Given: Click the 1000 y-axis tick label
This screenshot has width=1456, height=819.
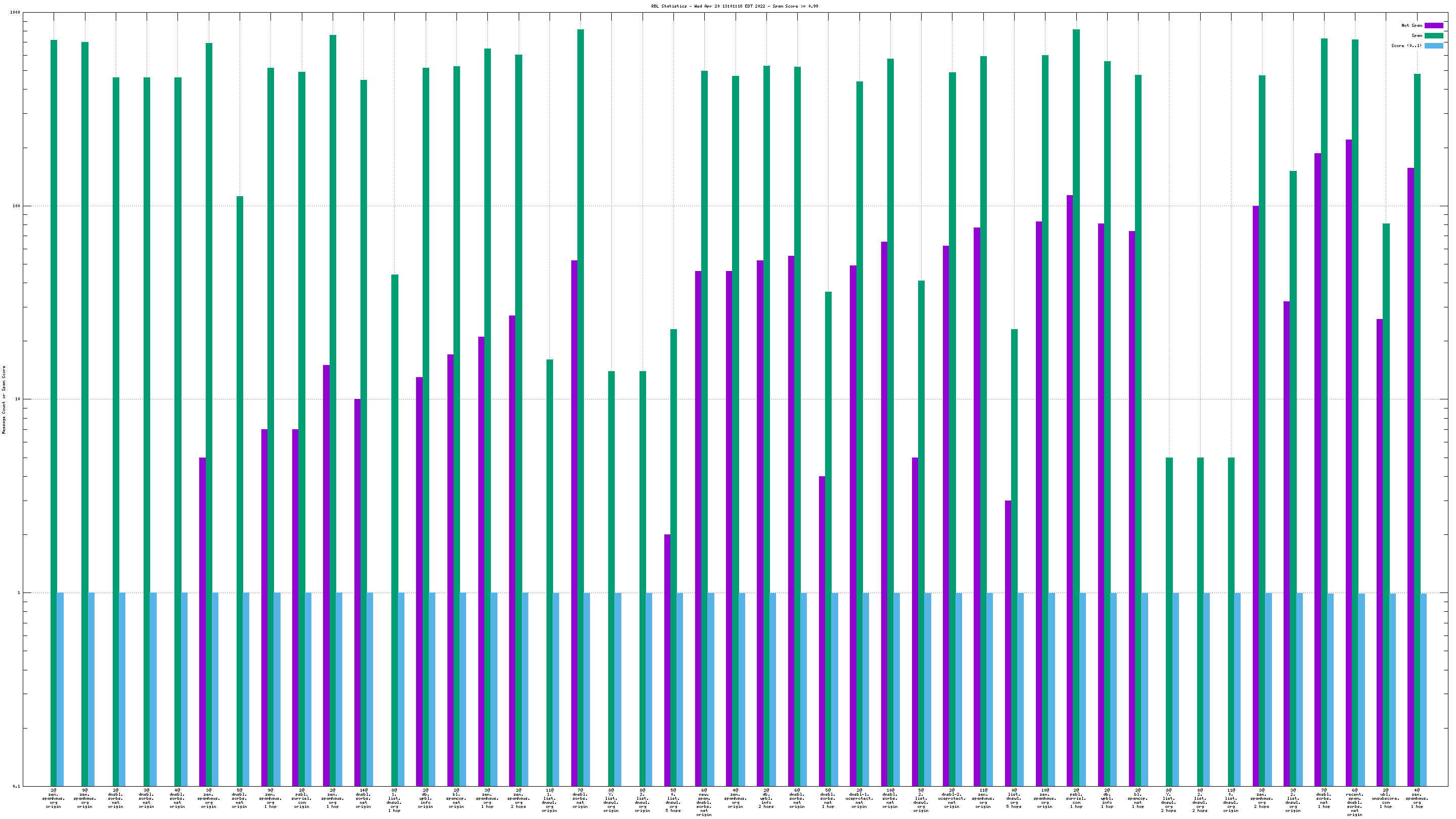Looking at the screenshot, I should tap(15, 13).
